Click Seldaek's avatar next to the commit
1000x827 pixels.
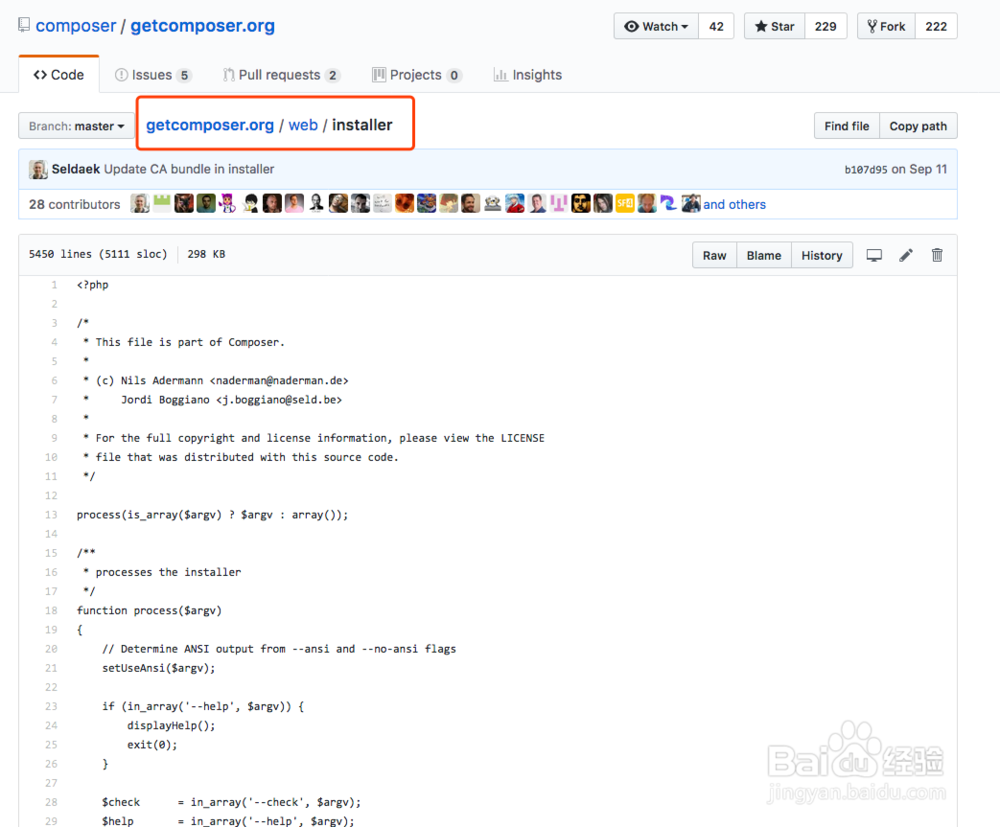[37, 169]
